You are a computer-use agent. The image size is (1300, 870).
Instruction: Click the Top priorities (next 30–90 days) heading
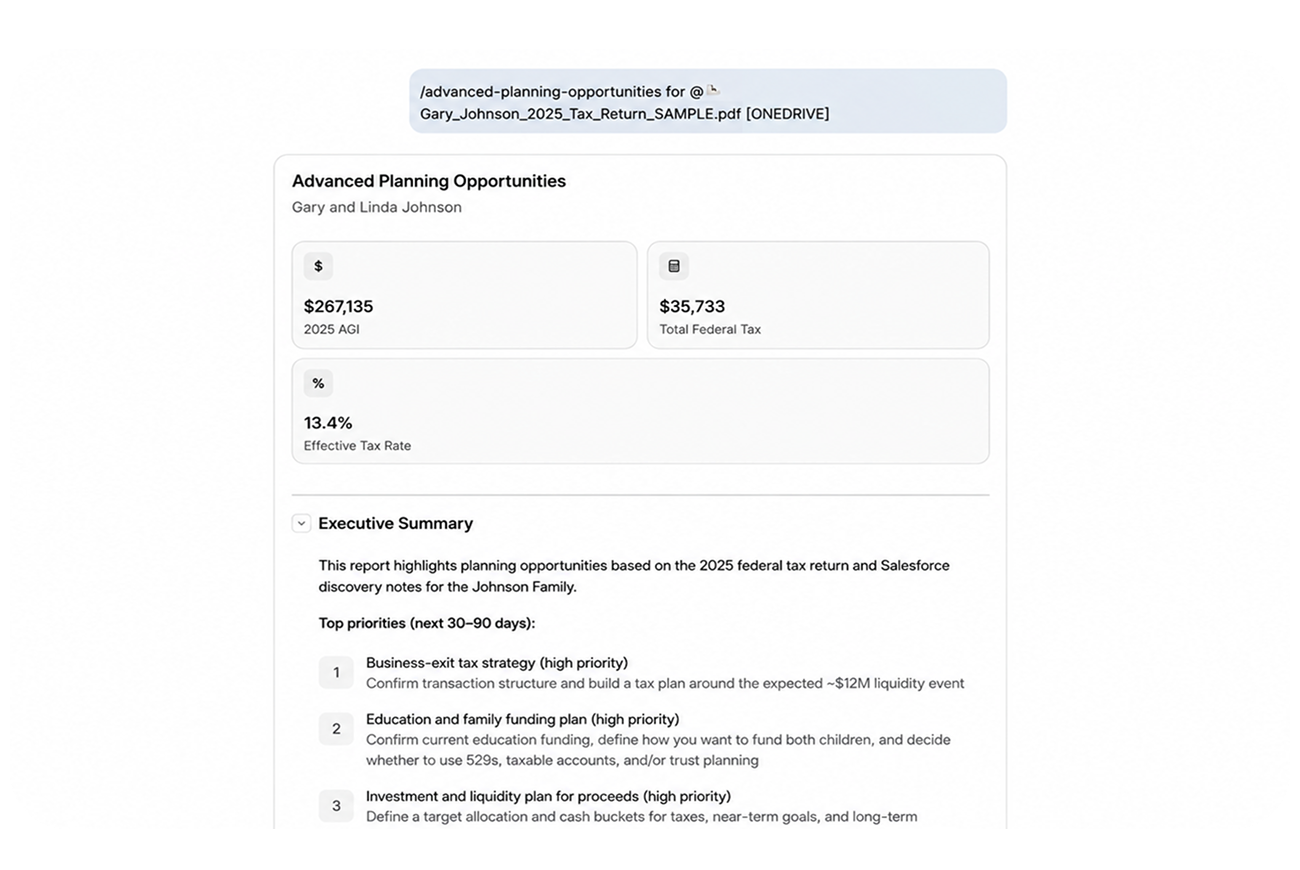(427, 623)
